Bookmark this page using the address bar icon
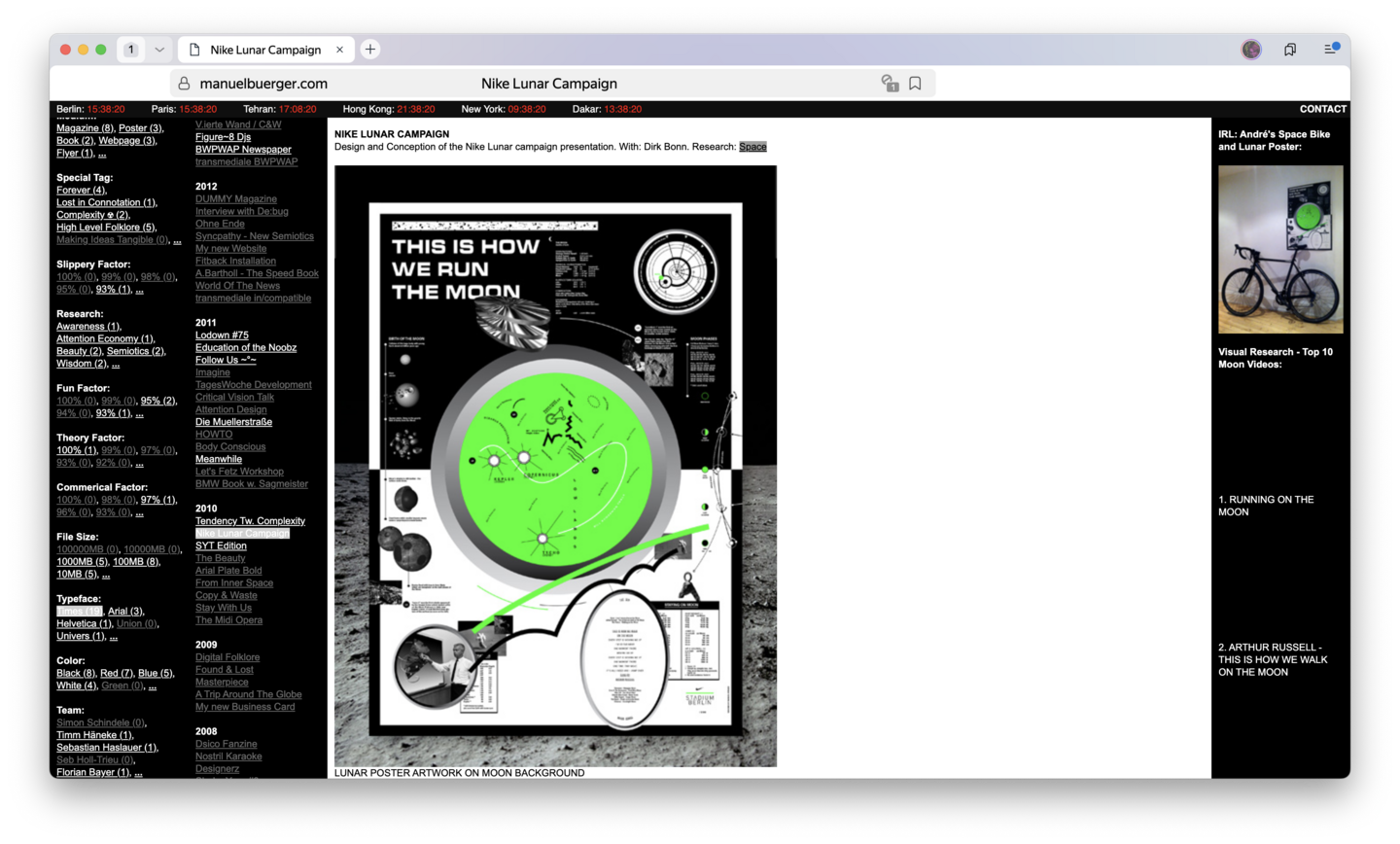Viewport: 1400px width, 844px height. [x=915, y=84]
